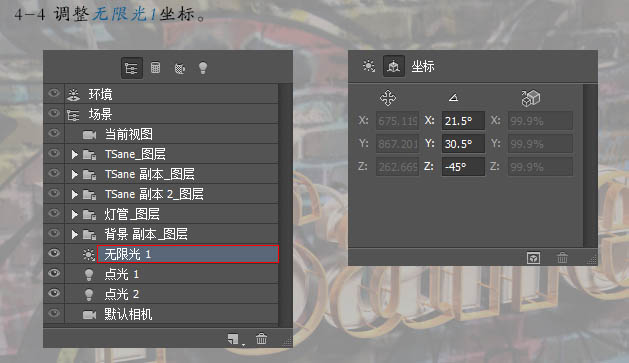Toggle visibility of 环境 row

coord(54,93)
